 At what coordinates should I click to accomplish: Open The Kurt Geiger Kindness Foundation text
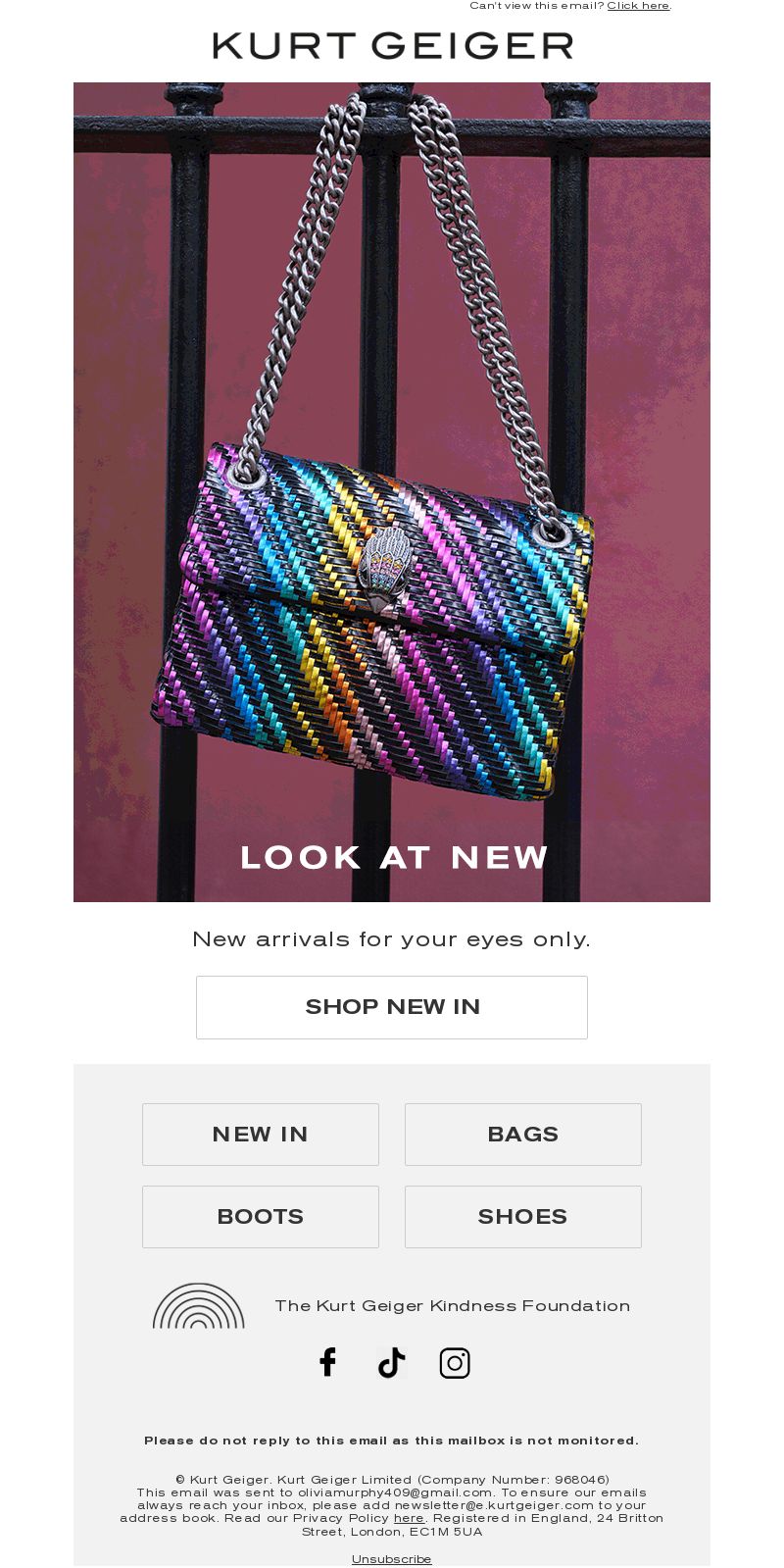pos(453,1306)
